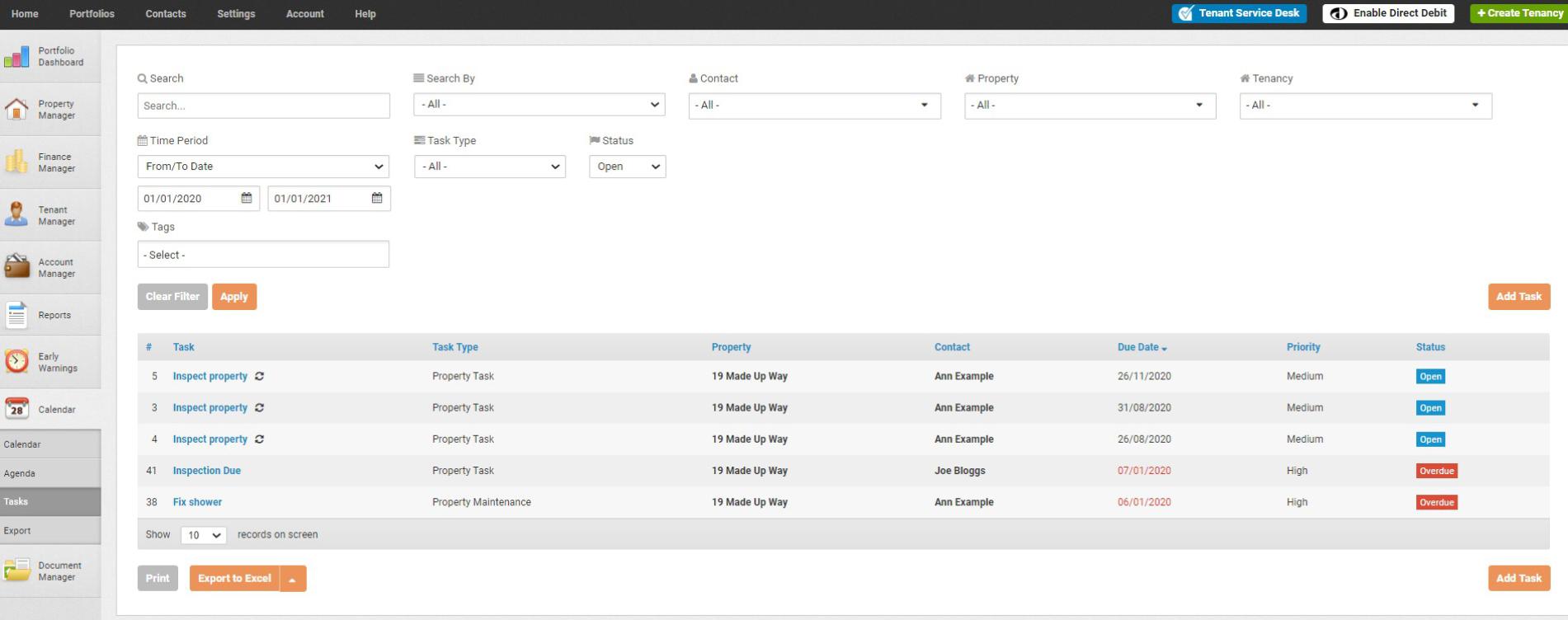Sort table by Status column header

[1430, 347]
